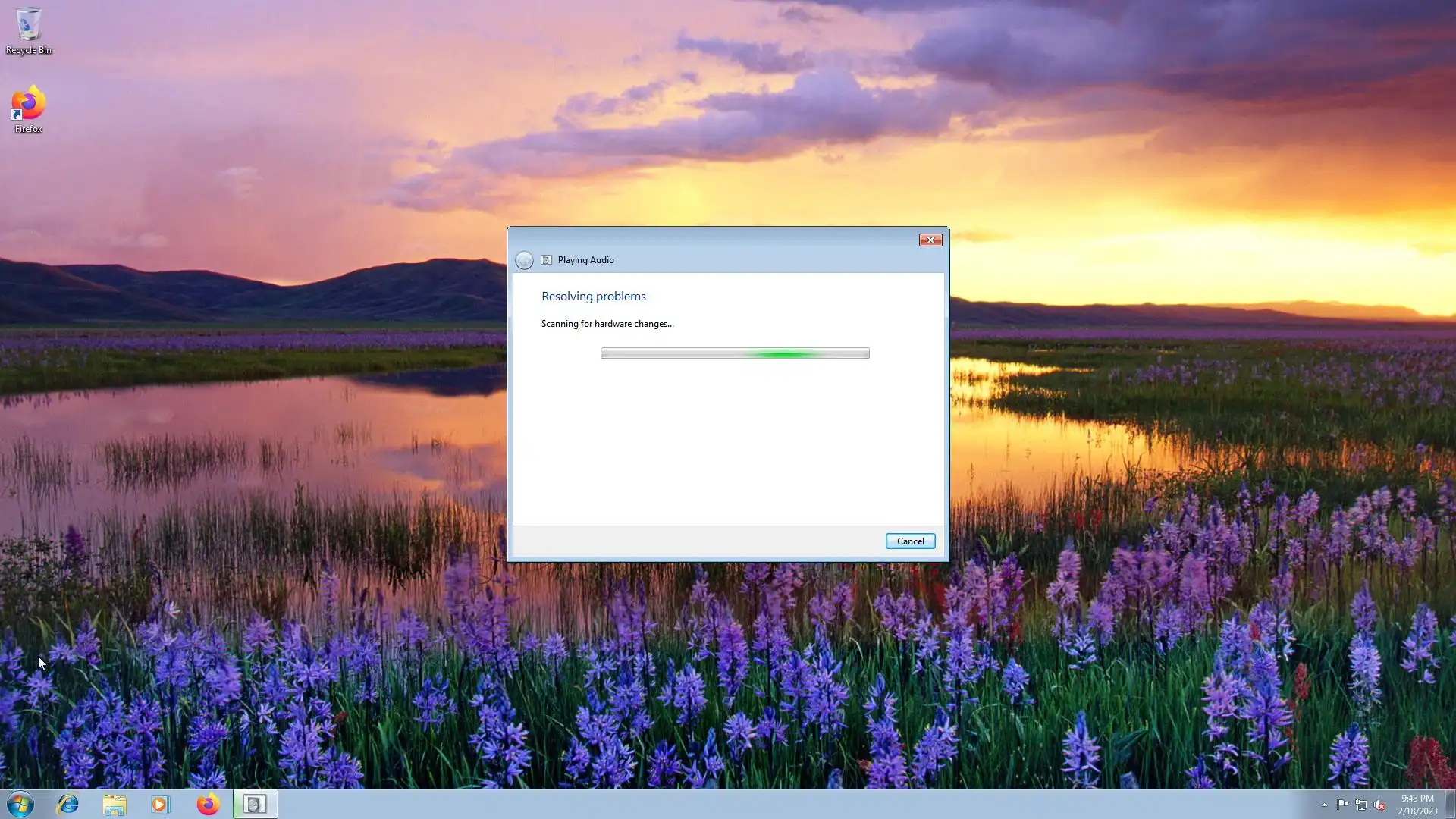The width and height of the screenshot is (1456, 819).
Task: Click the back arrow in troubleshooter
Action: click(524, 260)
